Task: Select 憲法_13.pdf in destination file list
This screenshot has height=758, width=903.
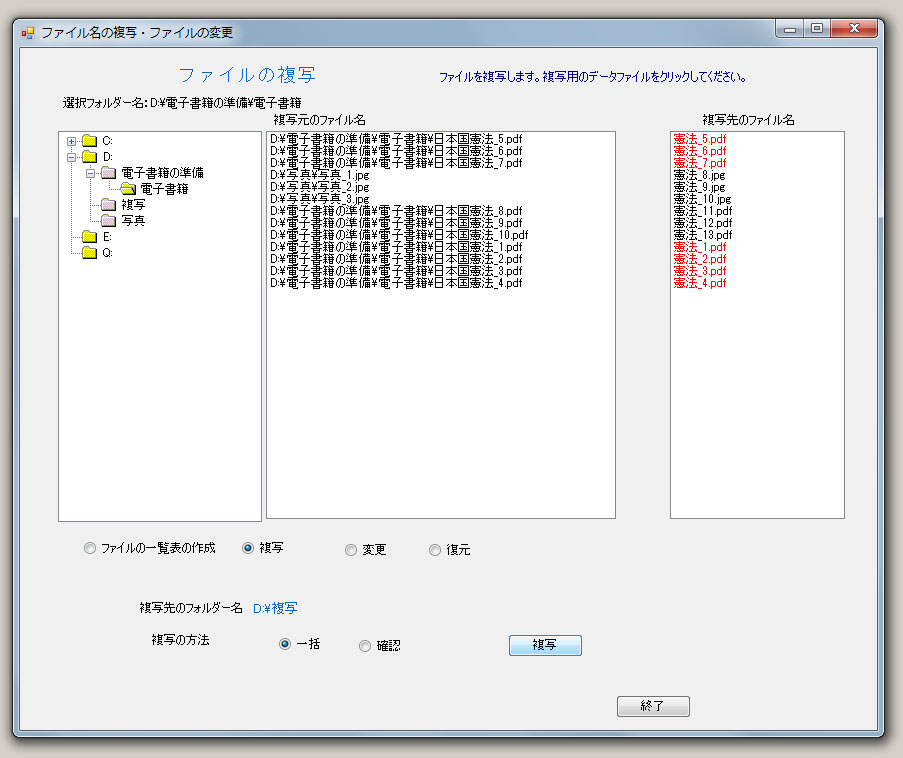Action: [x=702, y=235]
